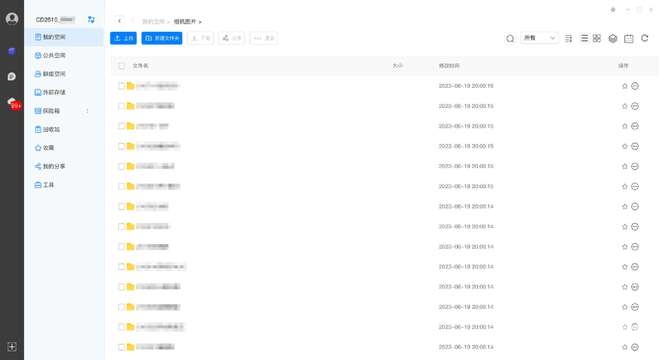
Task: Open the user avatar profile
Action: (12, 19)
